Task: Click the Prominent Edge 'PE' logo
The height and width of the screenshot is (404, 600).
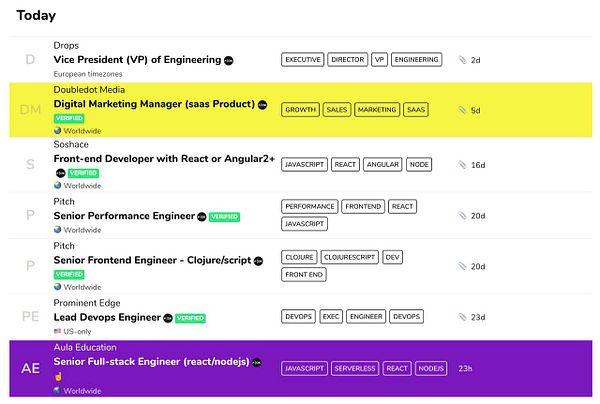Action: point(30,317)
